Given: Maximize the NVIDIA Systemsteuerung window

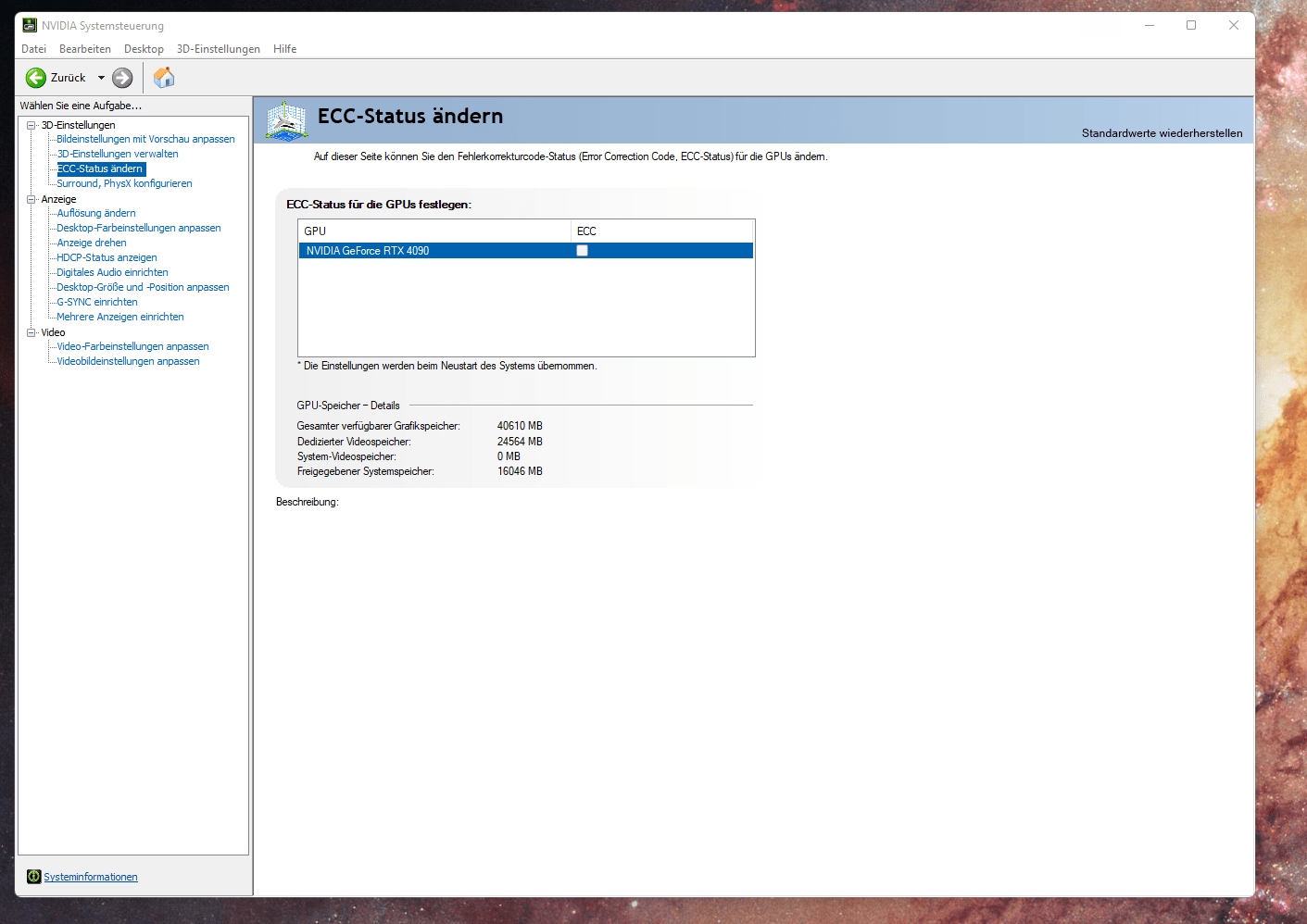Looking at the screenshot, I should (1191, 25).
